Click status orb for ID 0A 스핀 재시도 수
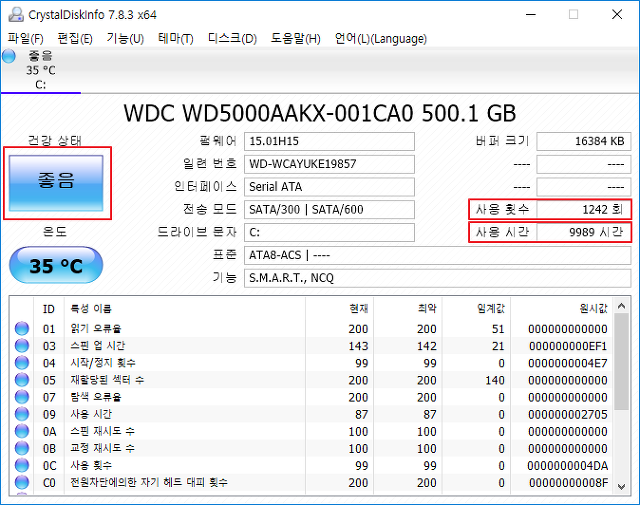 [x=22, y=432]
